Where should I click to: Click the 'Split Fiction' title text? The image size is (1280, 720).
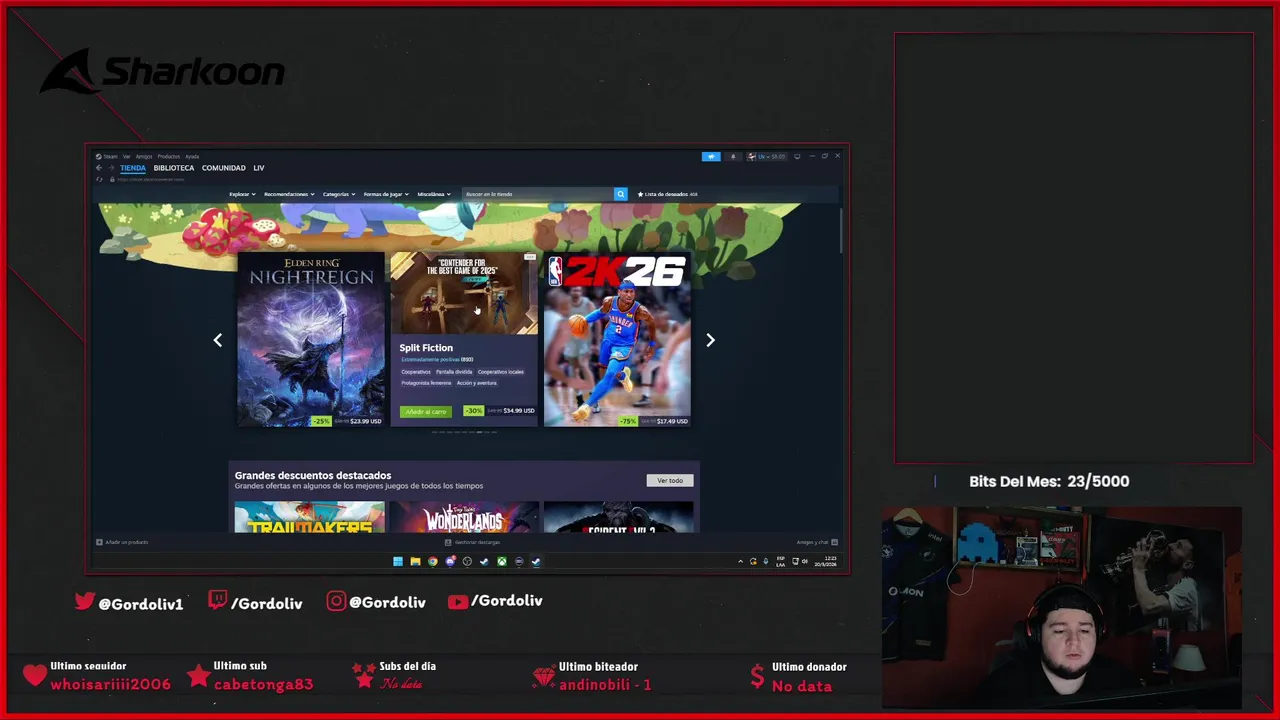point(426,348)
